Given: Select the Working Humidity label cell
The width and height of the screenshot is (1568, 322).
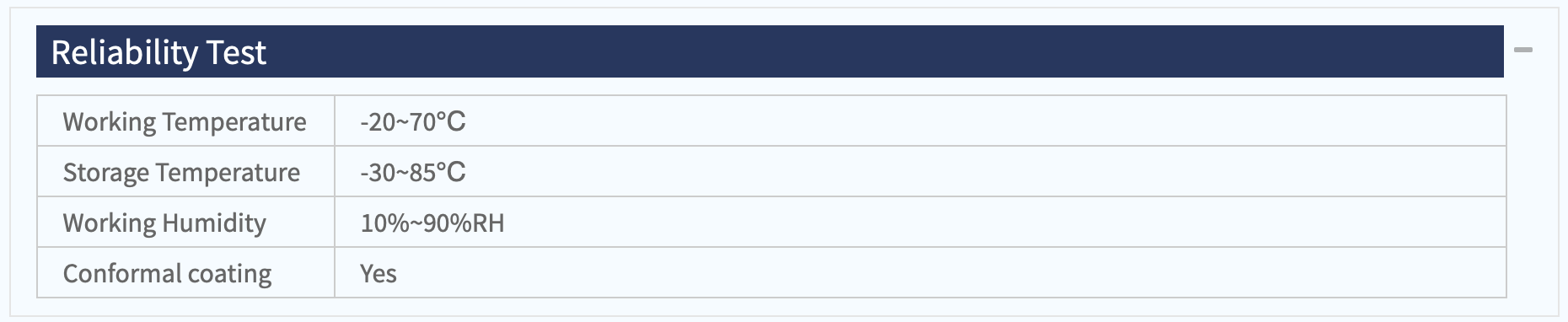Looking at the screenshot, I should (185, 223).
